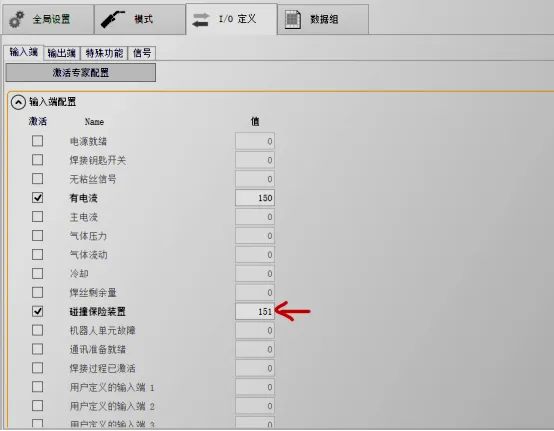
Task: Select the welding torch 模式 tab
Action: pyautogui.click(x=140, y=19)
